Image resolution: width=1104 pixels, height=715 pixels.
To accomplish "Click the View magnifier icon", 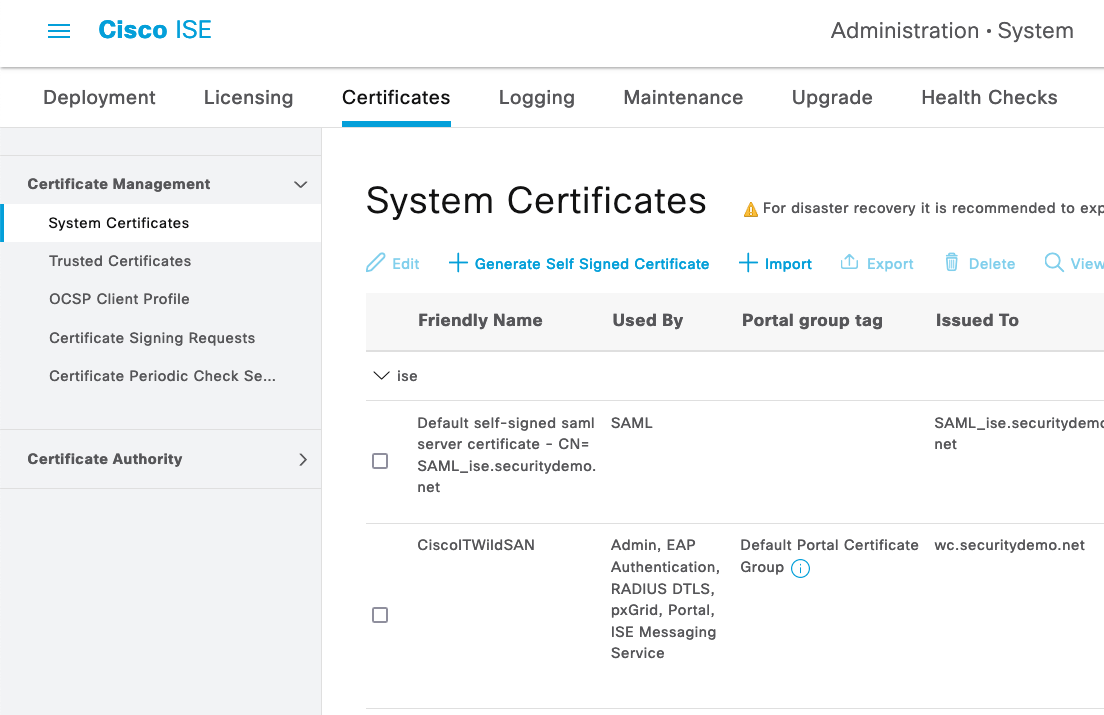I will click(1053, 263).
